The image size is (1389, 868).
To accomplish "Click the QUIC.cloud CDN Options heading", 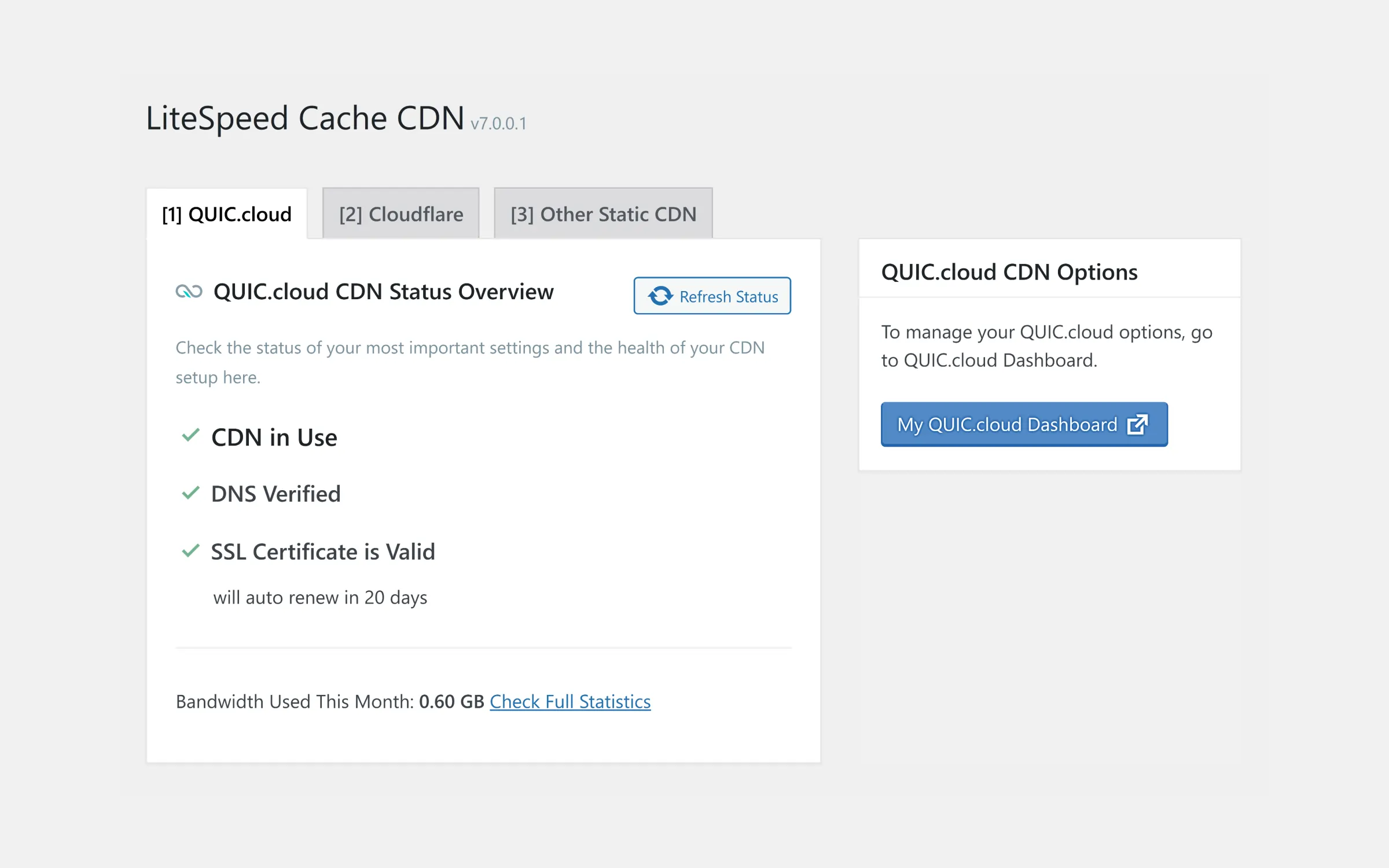I will point(1009,272).
